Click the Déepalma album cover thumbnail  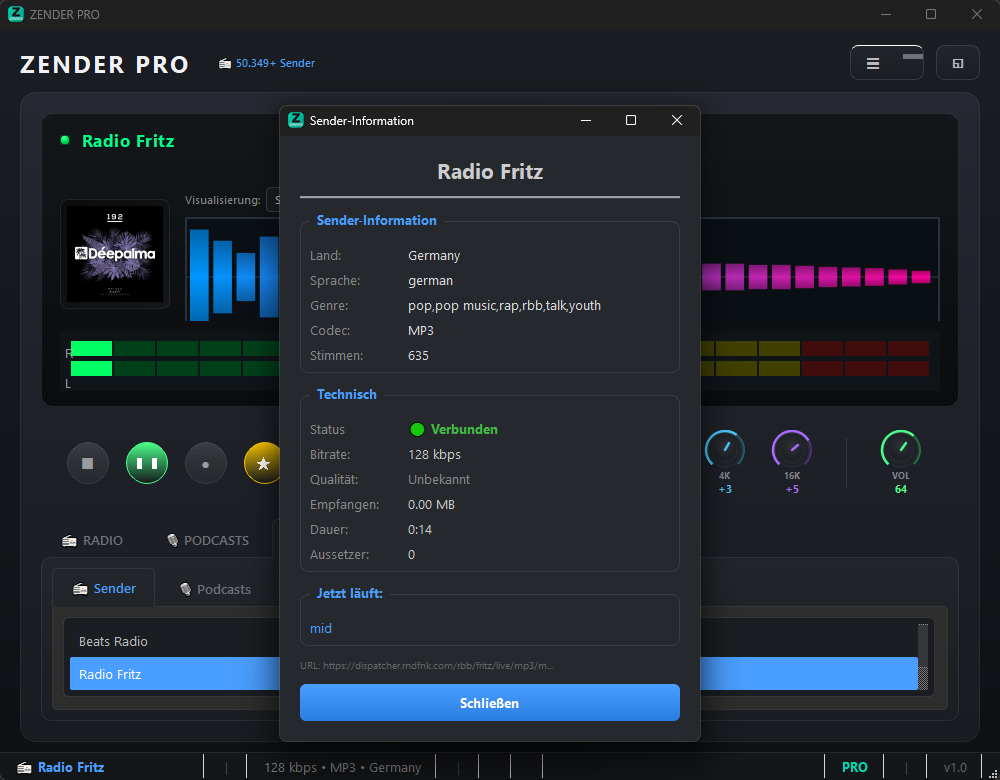pos(114,254)
